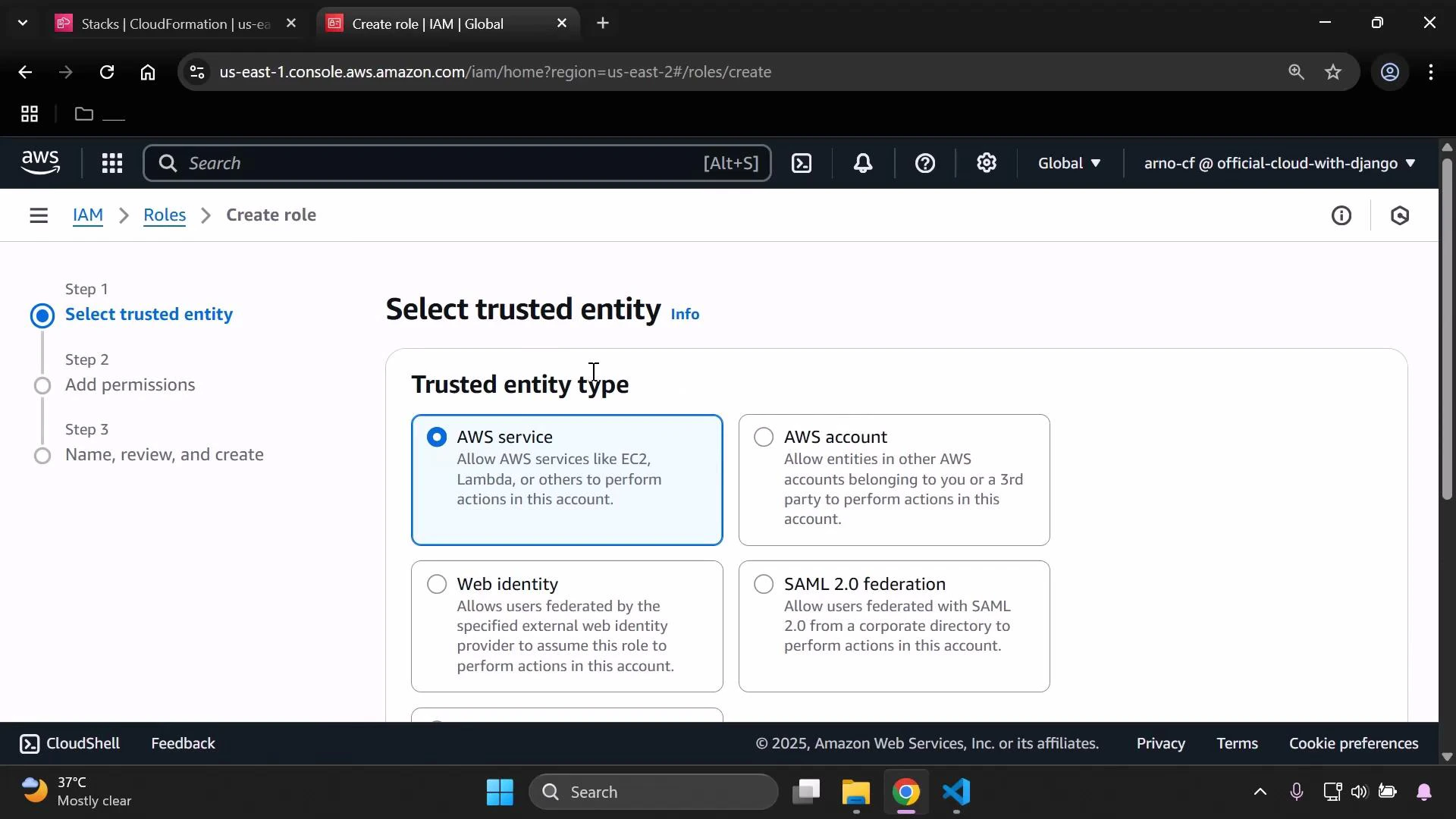Expand the arno-cf account menu
This screenshot has height=819, width=1456.
(1277, 163)
